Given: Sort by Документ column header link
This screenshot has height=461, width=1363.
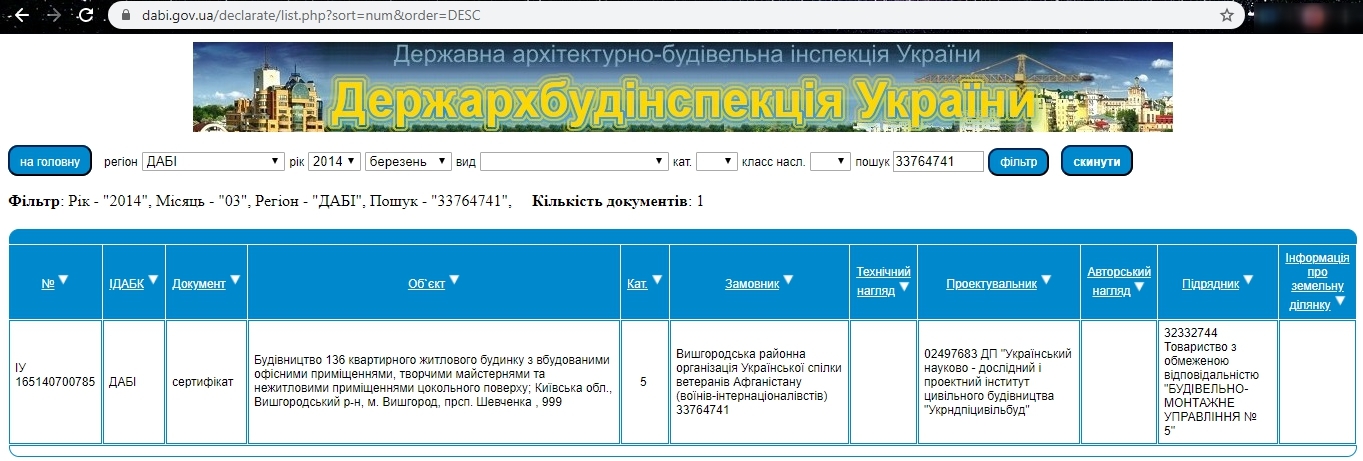Looking at the screenshot, I should point(199,284).
